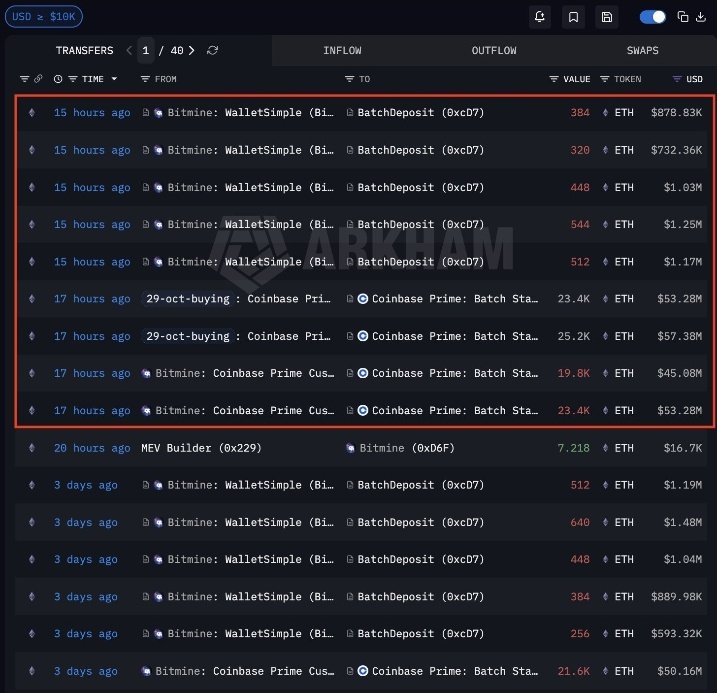Click Ethereum chain icon in MEV Builder row
717x693 pixels.
(32, 448)
